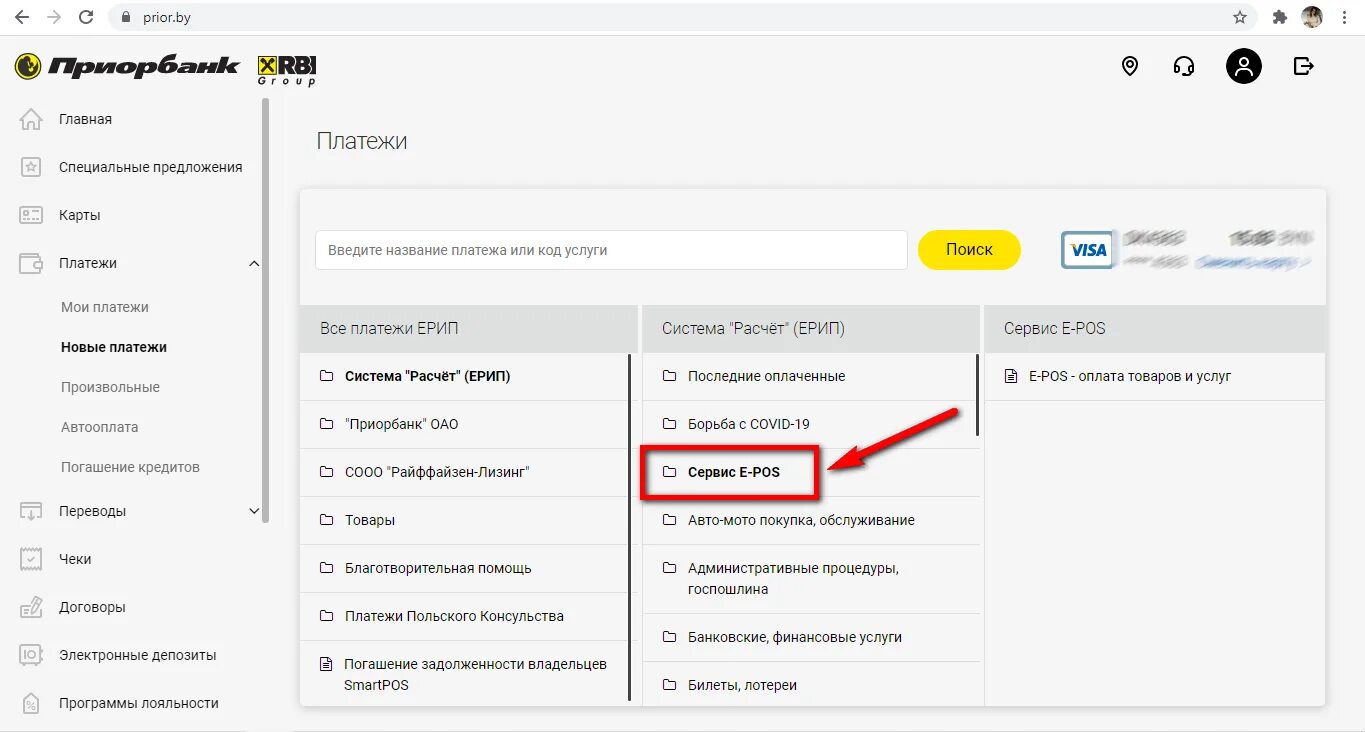Open the browser three-dot menu
The width and height of the screenshot is (1365, 732).
point(1345,17)
